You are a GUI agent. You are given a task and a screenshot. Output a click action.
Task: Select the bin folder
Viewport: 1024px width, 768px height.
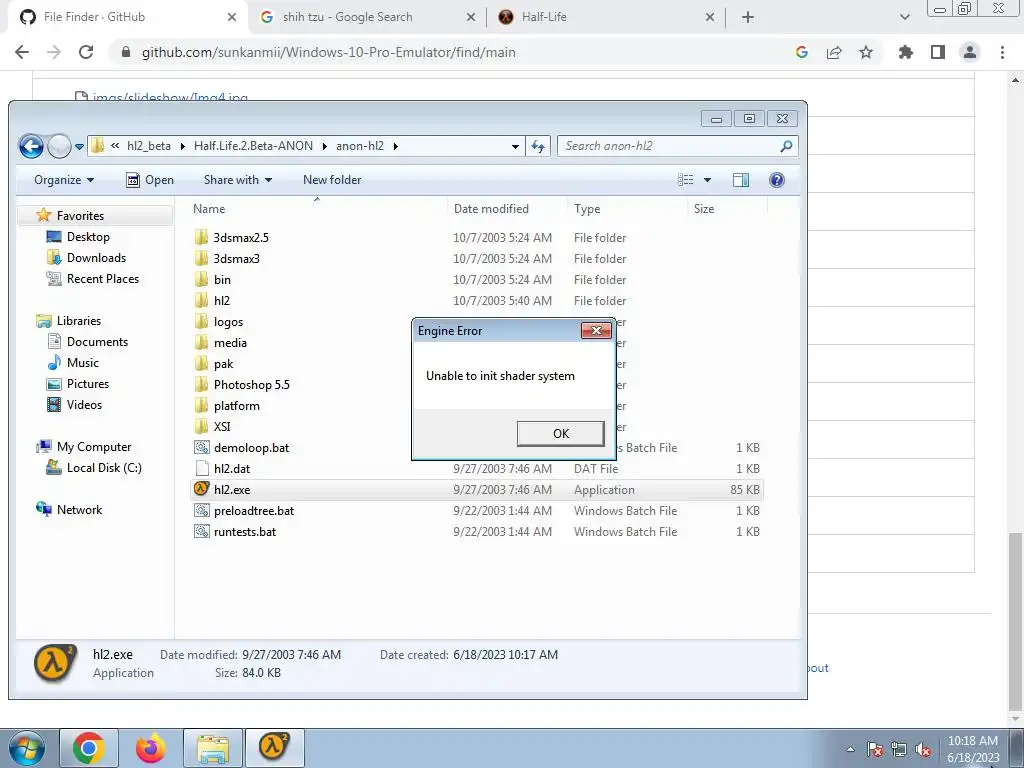(x=222, y=280)
